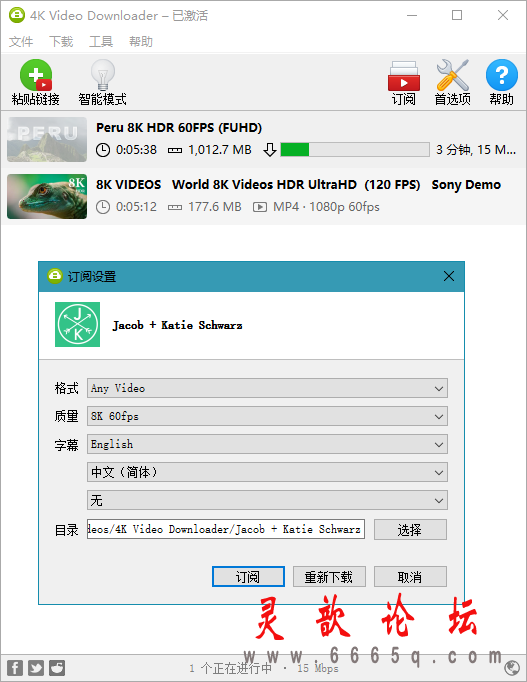
Task: Open the 中文（简体）subtitle dropdown
Action: pyautogui.click(x=267, y=472)
